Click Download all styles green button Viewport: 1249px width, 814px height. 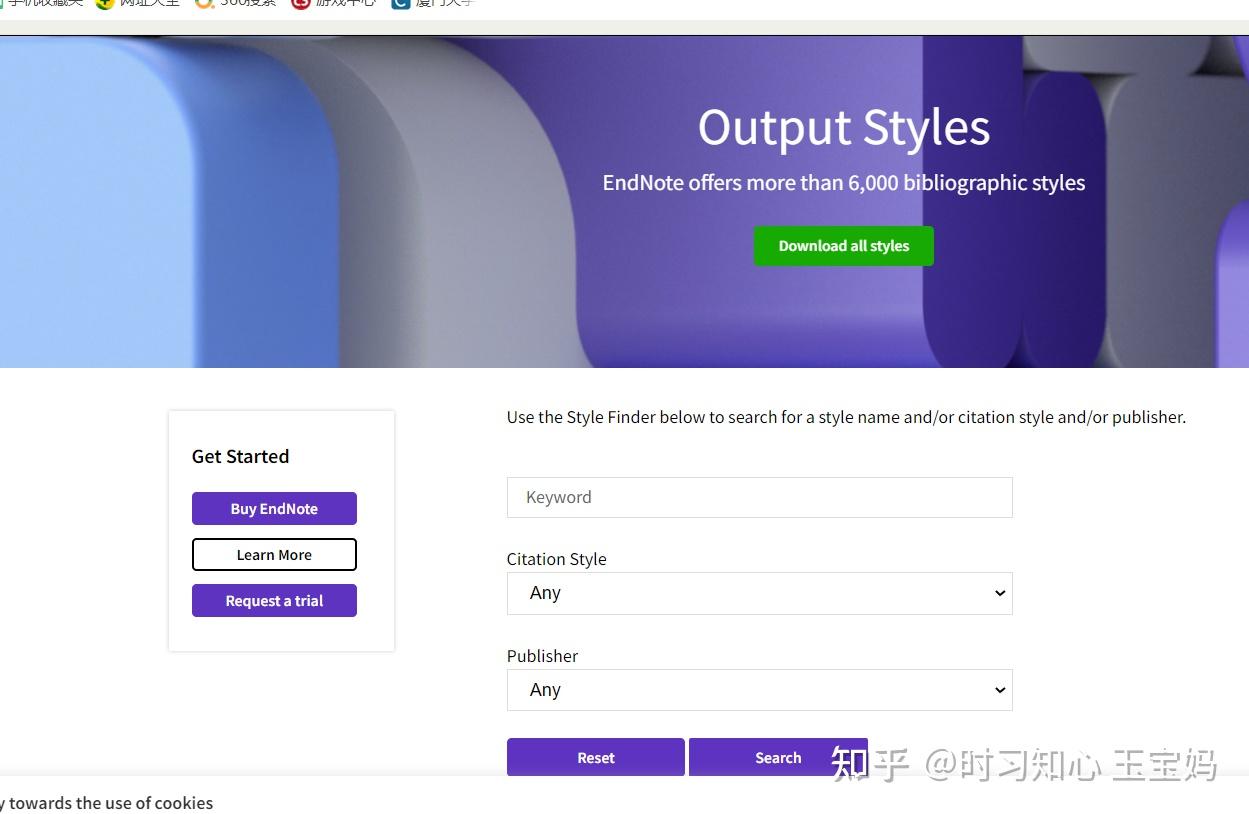843,246
